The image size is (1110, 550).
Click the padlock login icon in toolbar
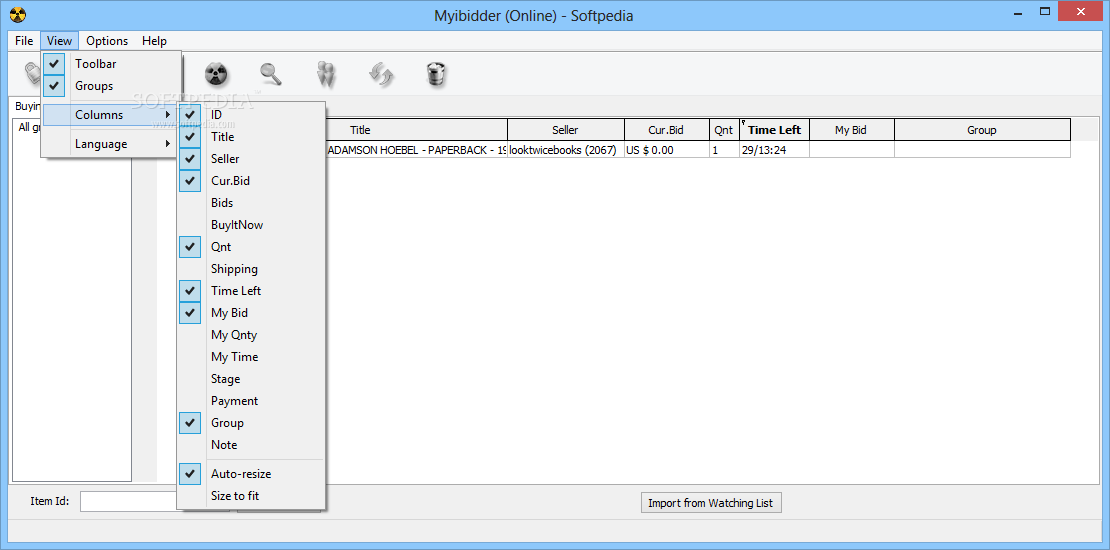click(33, 72)
